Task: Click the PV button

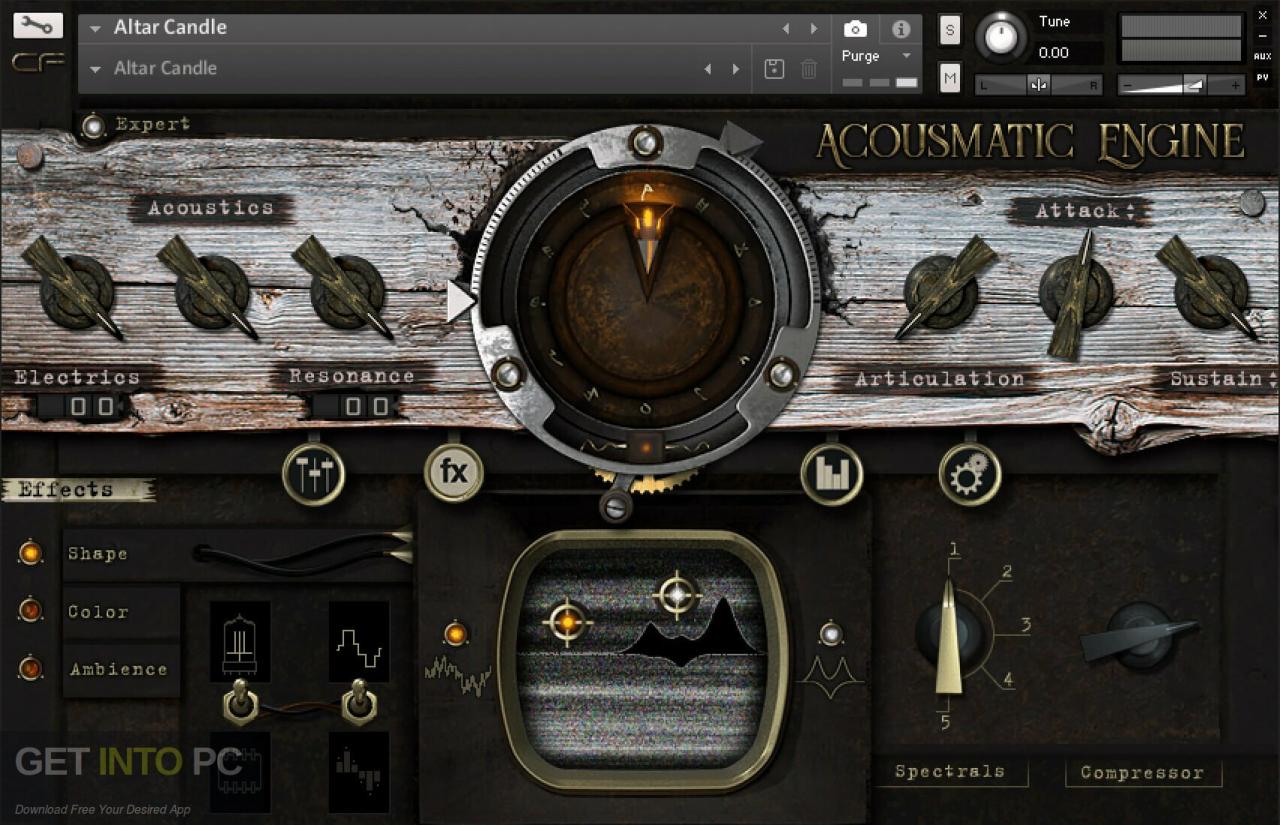Action: (x=1262, y=76)
